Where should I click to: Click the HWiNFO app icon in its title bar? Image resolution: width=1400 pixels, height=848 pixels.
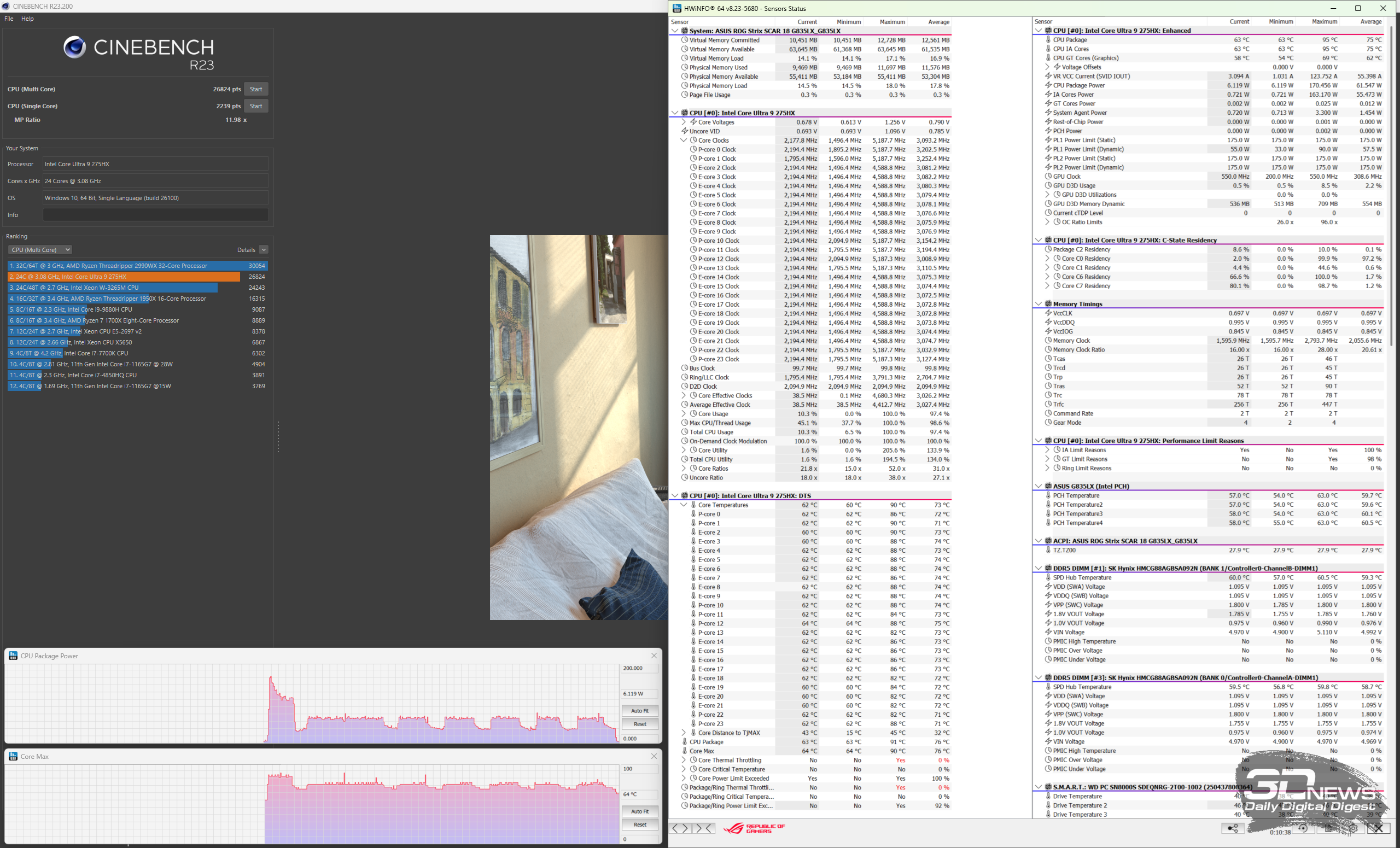pyautogui.click(x=676, y=9)
